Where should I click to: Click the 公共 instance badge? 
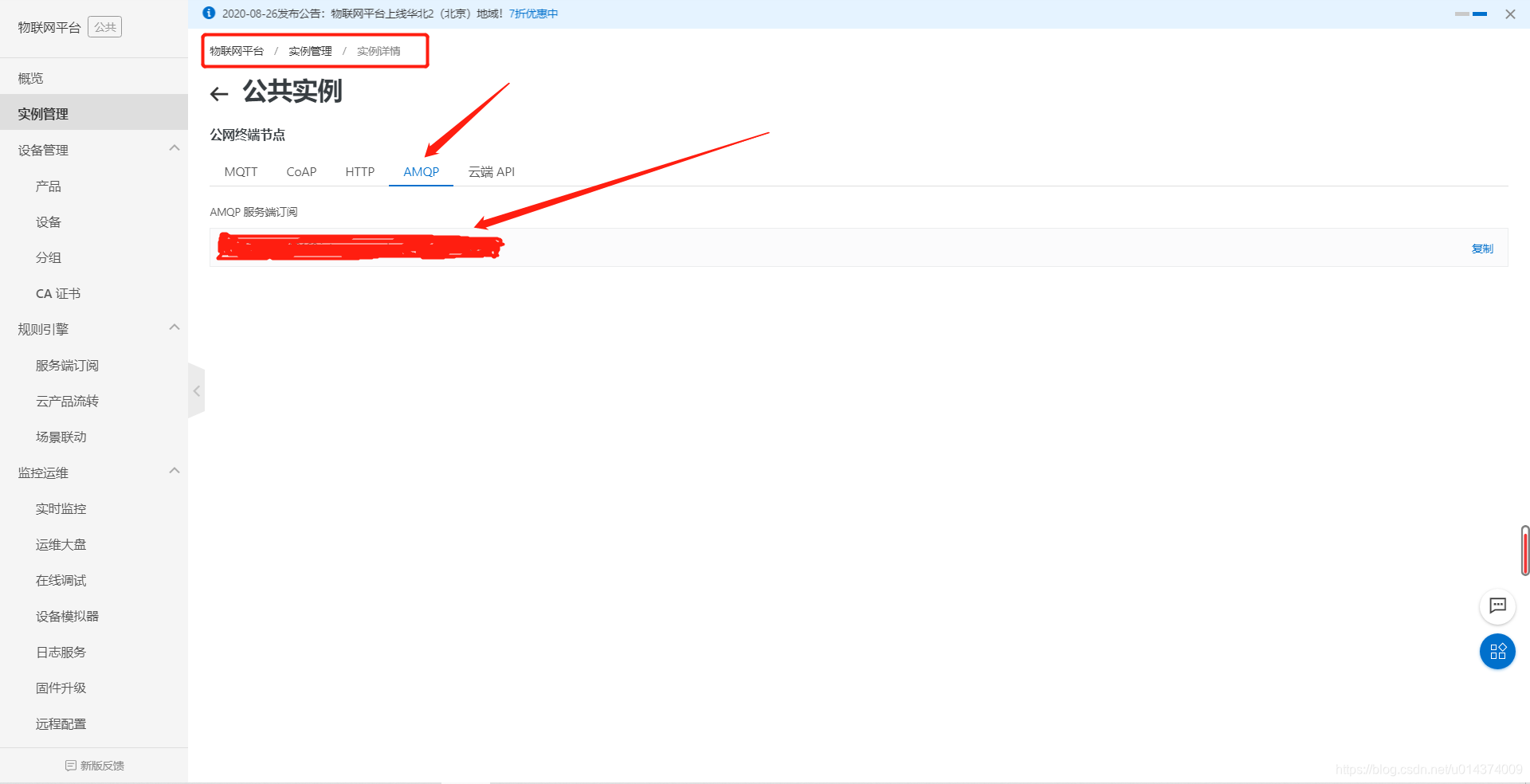104,27
